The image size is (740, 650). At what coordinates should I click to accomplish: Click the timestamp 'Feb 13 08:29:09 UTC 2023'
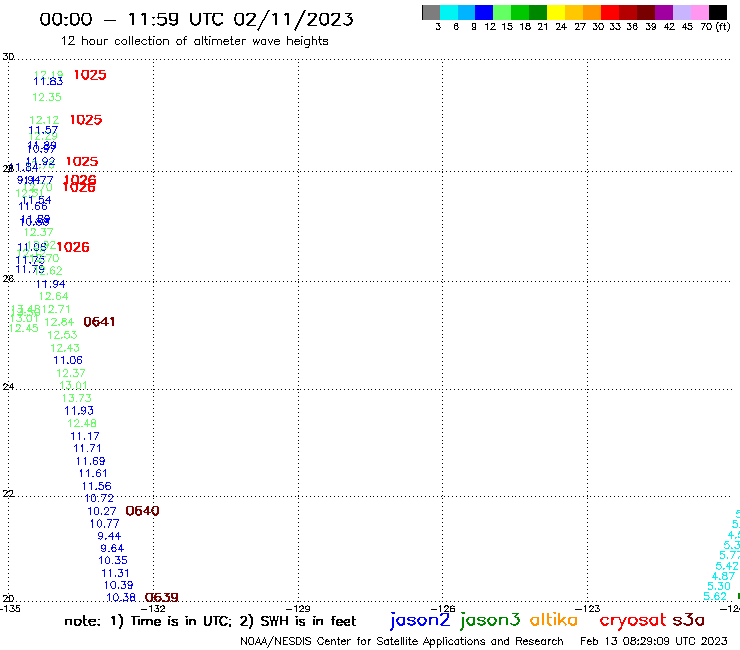(x=654, y=641)
